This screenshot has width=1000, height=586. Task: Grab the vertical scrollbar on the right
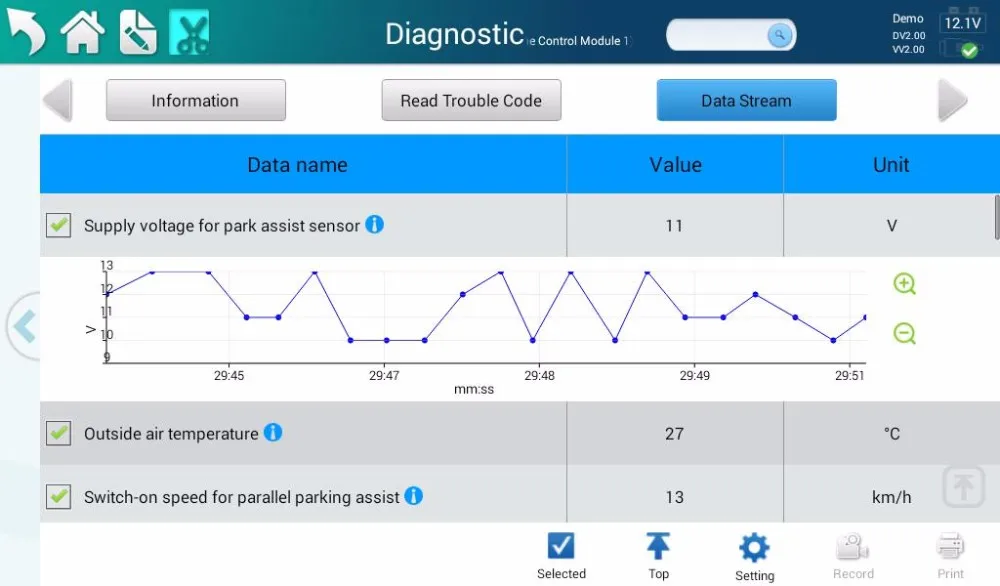pos(996,218)
